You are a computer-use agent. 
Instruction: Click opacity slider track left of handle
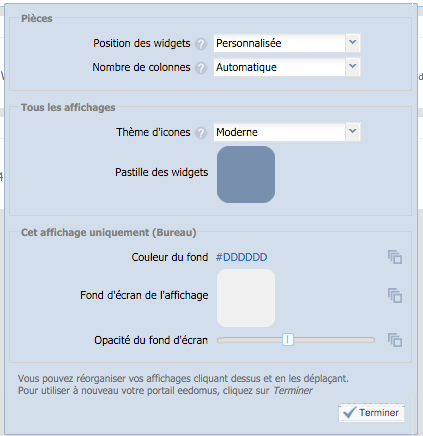pos(250,340)
